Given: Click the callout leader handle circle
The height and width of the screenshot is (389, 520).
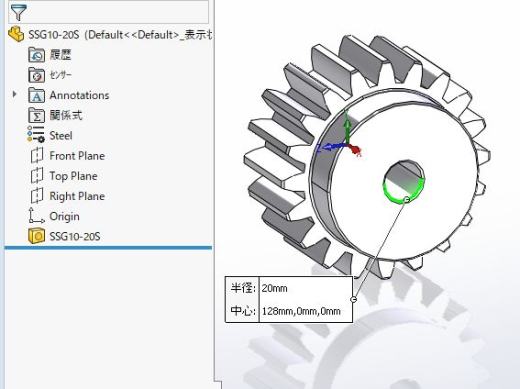Looking at the screenshot, I should point(354,299).
